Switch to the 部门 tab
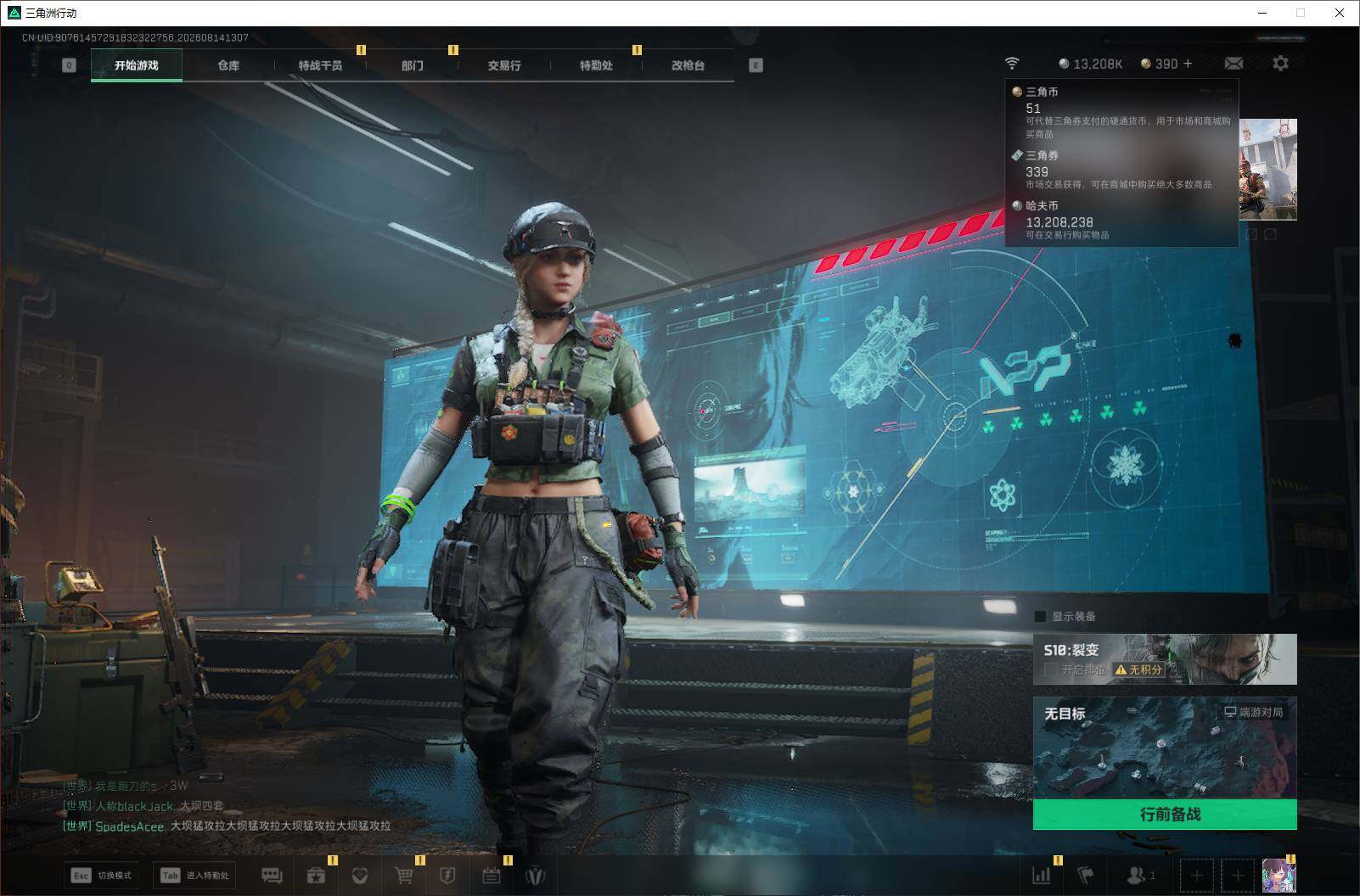Viewport: 1360px width, 896px height. 413,65
